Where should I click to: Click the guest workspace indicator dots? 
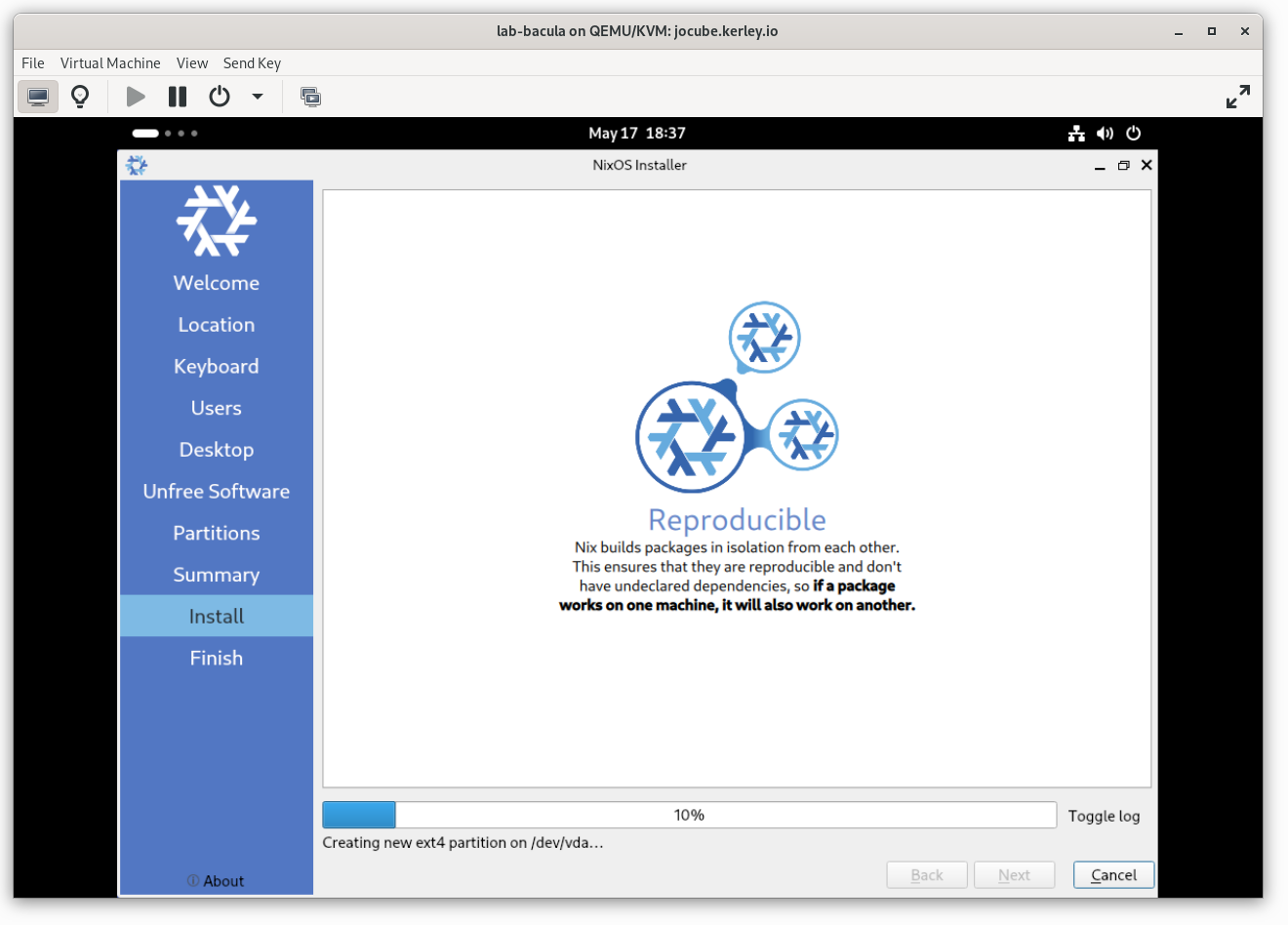[165, 134]
